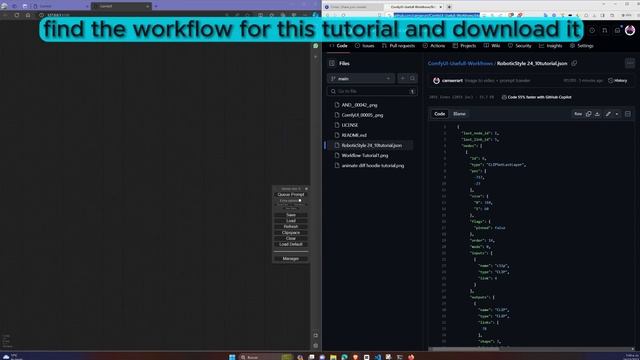
Task: Download raw file icon
Action: (x=597, y=114)
